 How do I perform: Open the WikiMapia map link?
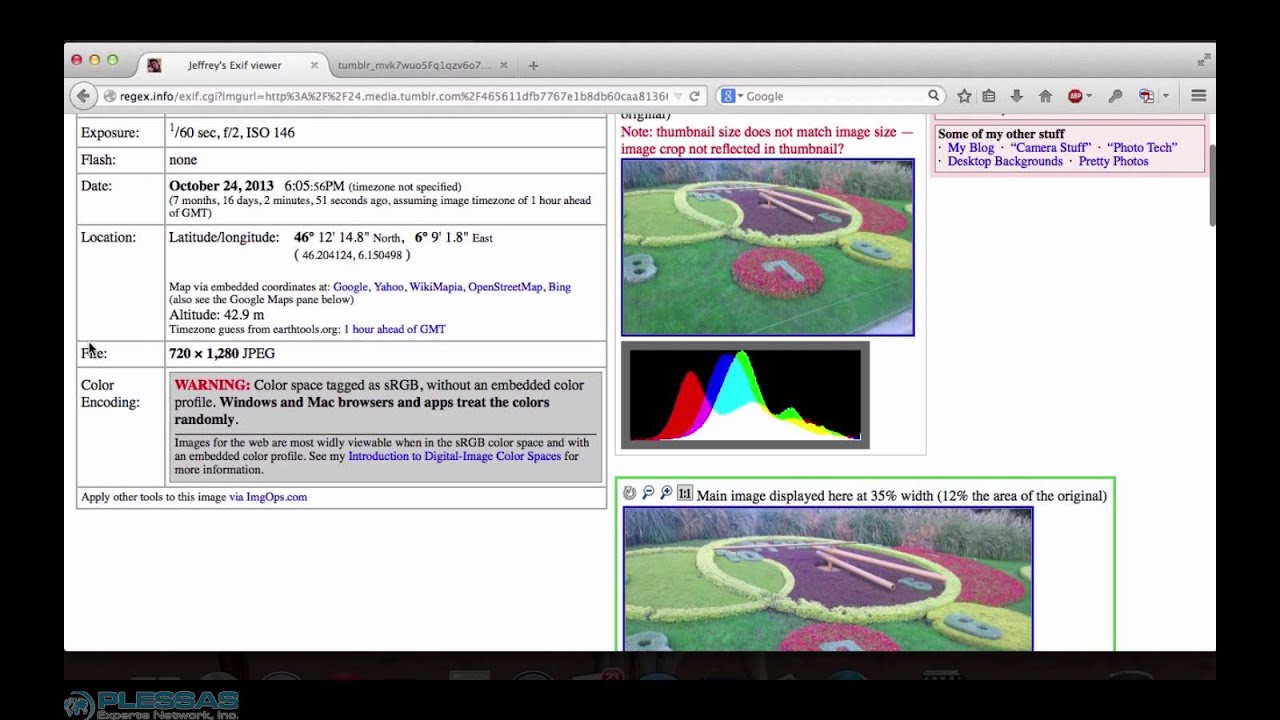[x=436, y=287]
